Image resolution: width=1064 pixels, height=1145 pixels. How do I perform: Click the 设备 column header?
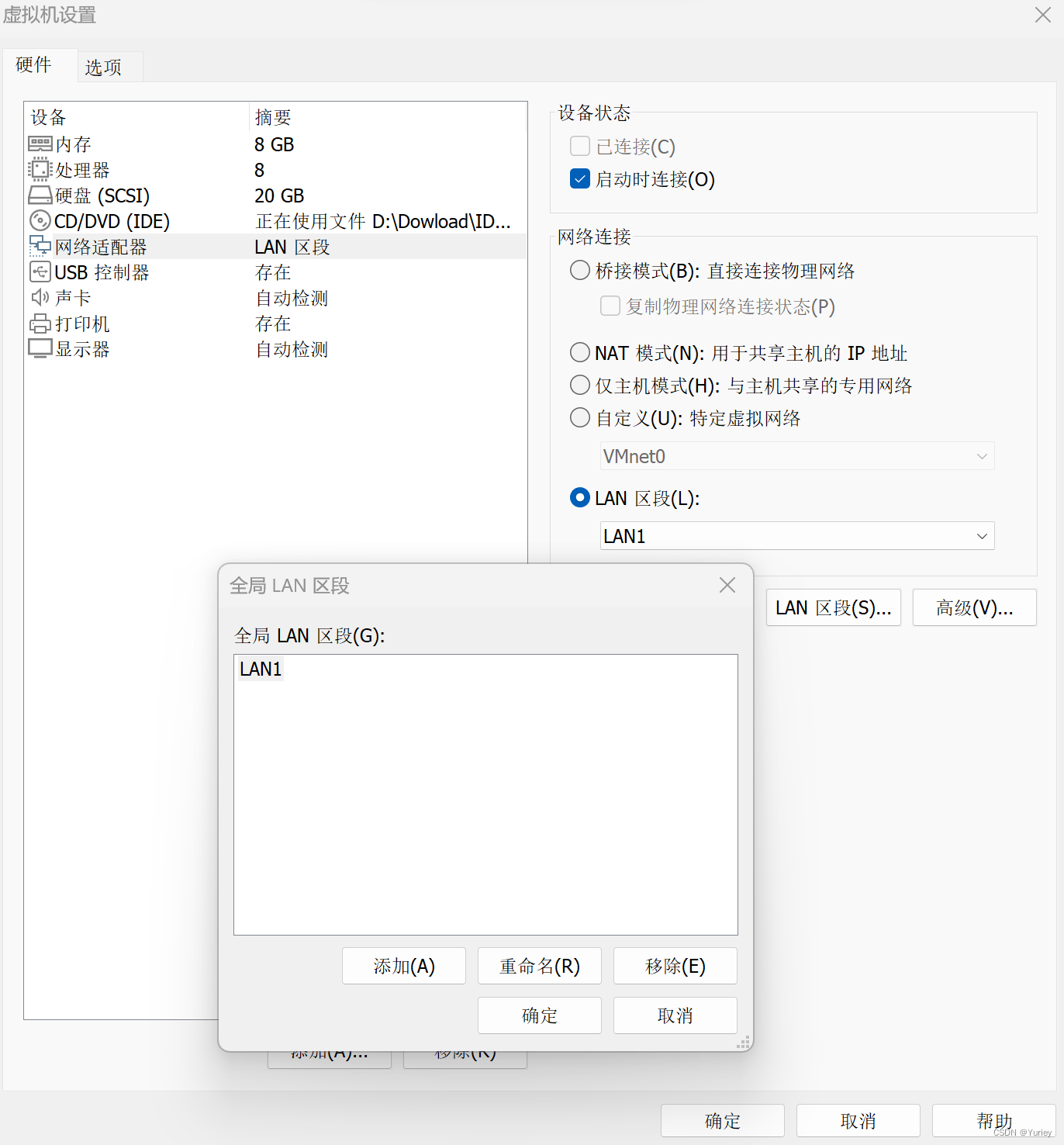136,117
